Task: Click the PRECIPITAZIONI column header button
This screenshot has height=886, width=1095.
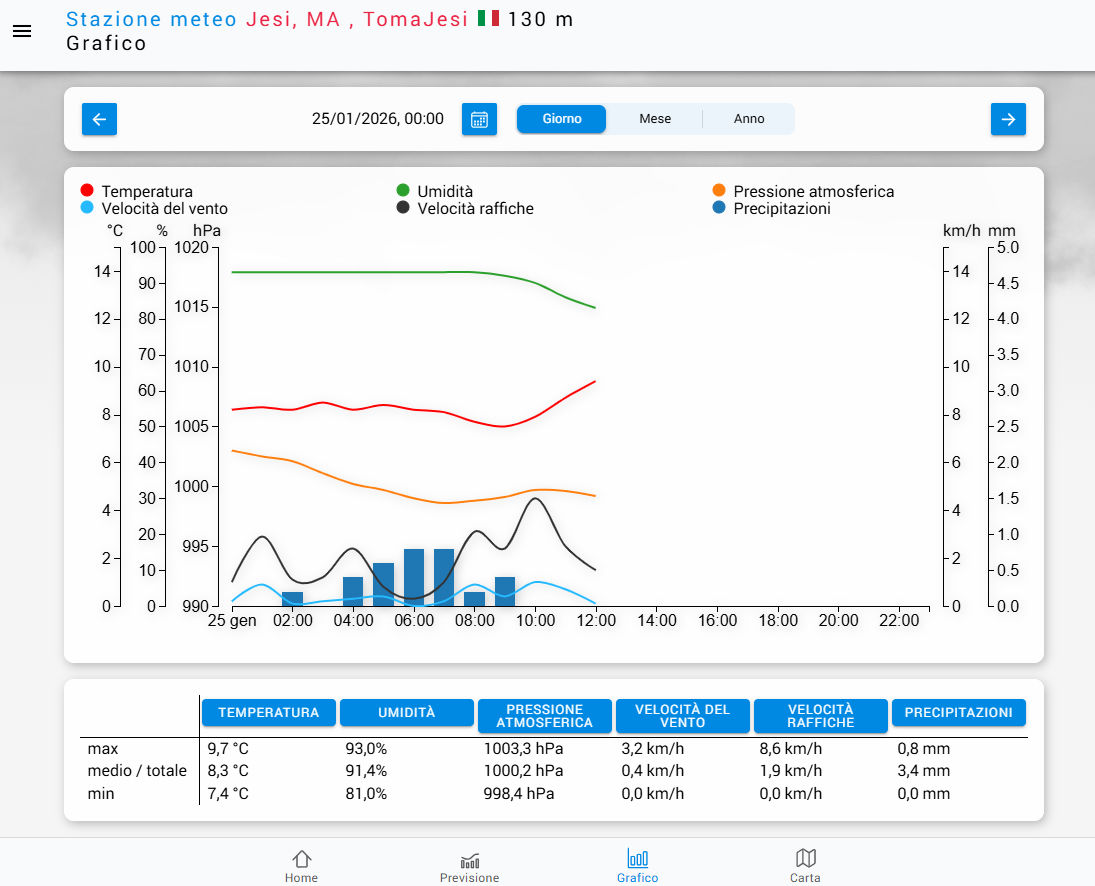Action: [958, 713]
